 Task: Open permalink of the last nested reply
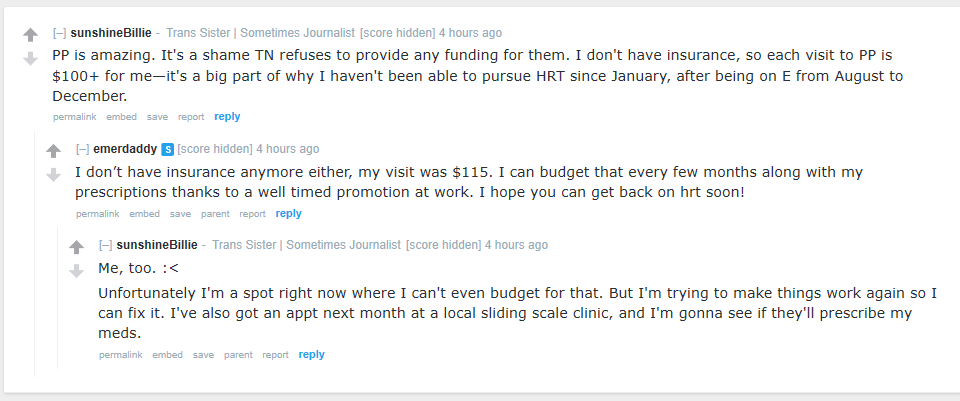(121, 355)
